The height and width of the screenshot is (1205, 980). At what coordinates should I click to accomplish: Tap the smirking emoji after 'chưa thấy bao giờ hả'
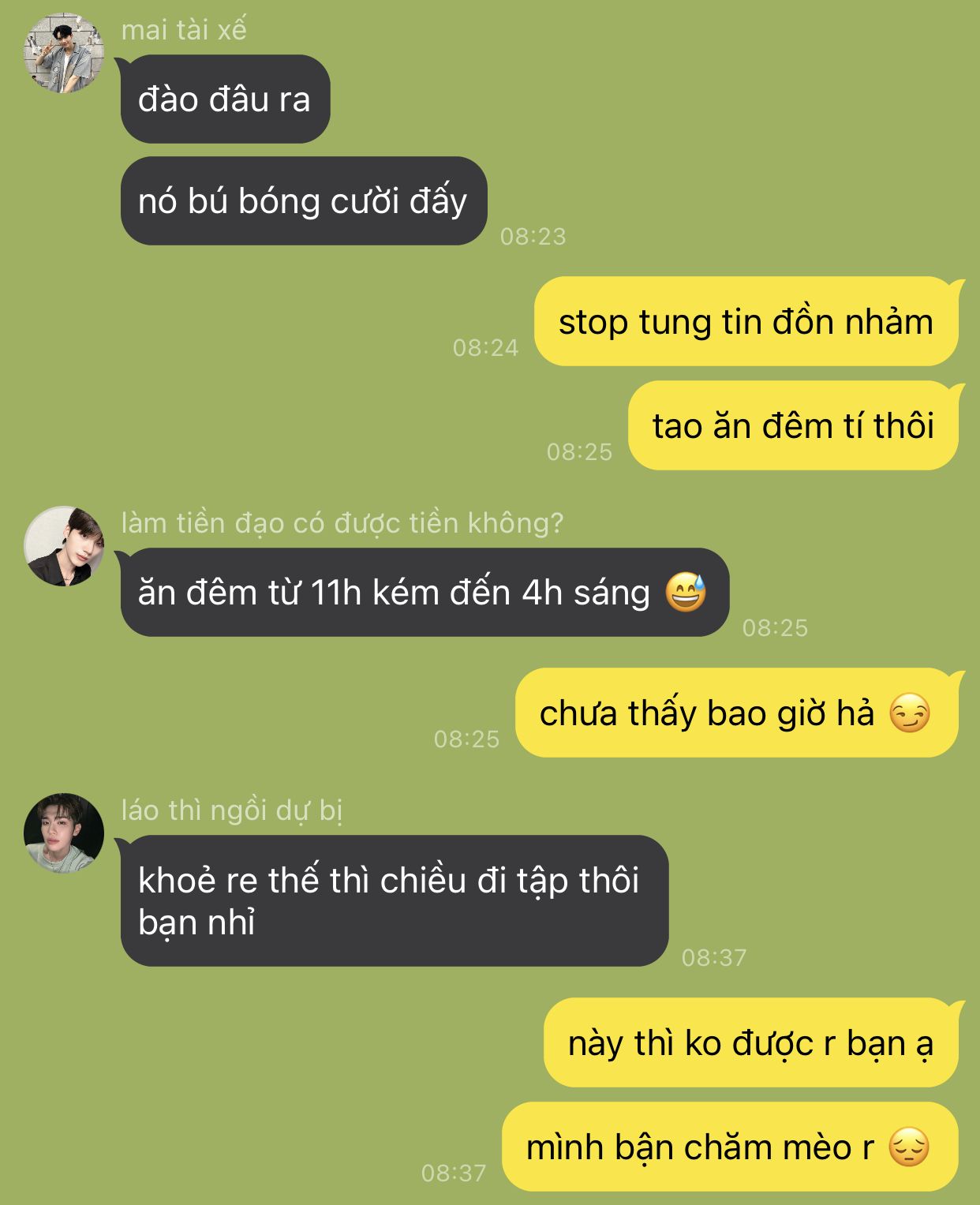pyautogui.click(x=910, y=713)
